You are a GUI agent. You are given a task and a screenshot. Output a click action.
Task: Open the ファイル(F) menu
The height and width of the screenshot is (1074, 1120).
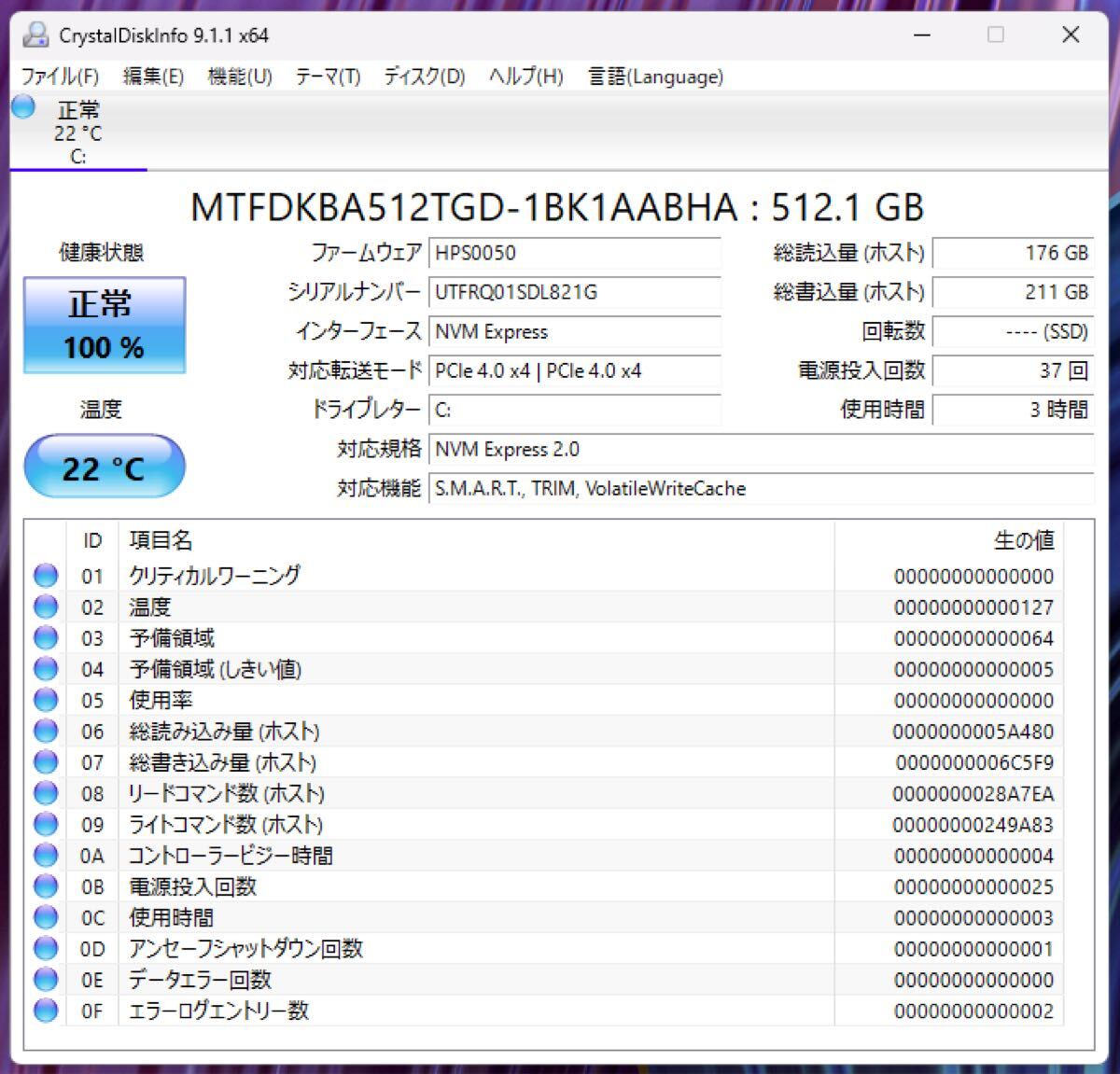[x=60, y=77]
